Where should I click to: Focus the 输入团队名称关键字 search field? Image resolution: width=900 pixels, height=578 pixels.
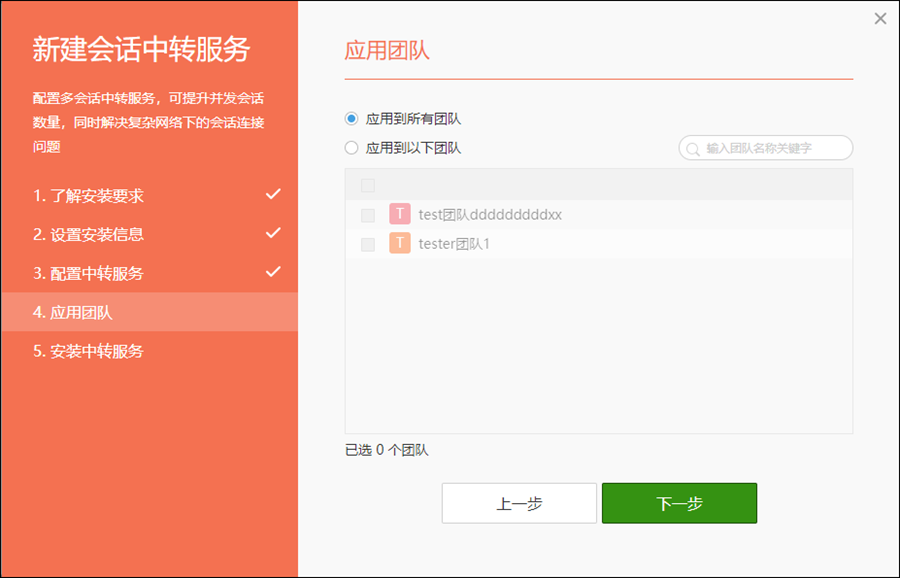coord(766,148)
